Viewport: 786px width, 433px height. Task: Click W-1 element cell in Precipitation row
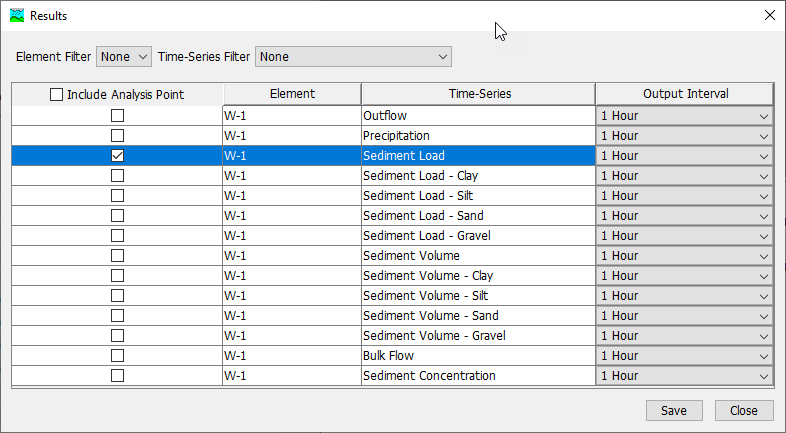point(292,136)
